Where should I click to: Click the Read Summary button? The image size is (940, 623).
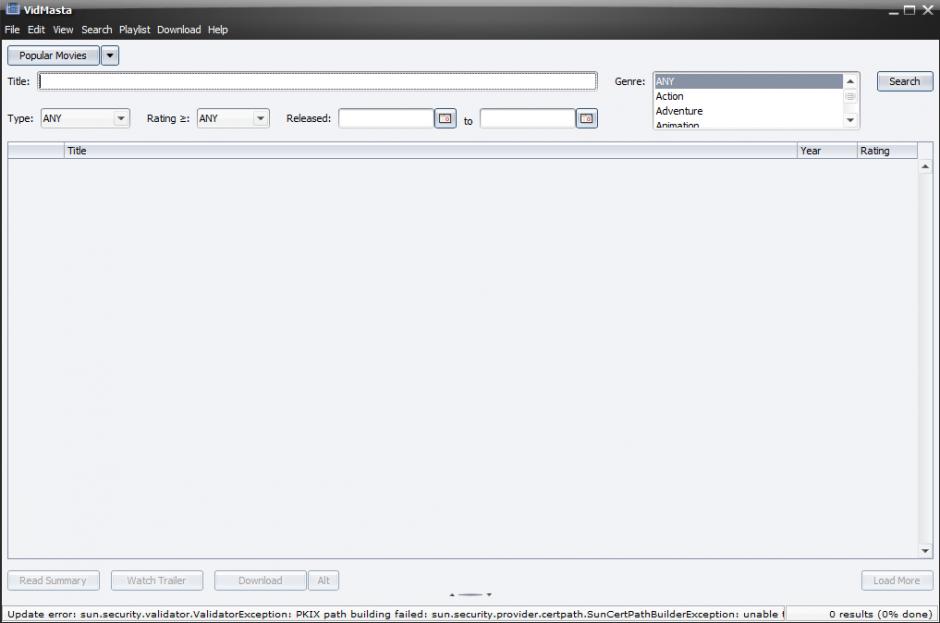point(53,580)
